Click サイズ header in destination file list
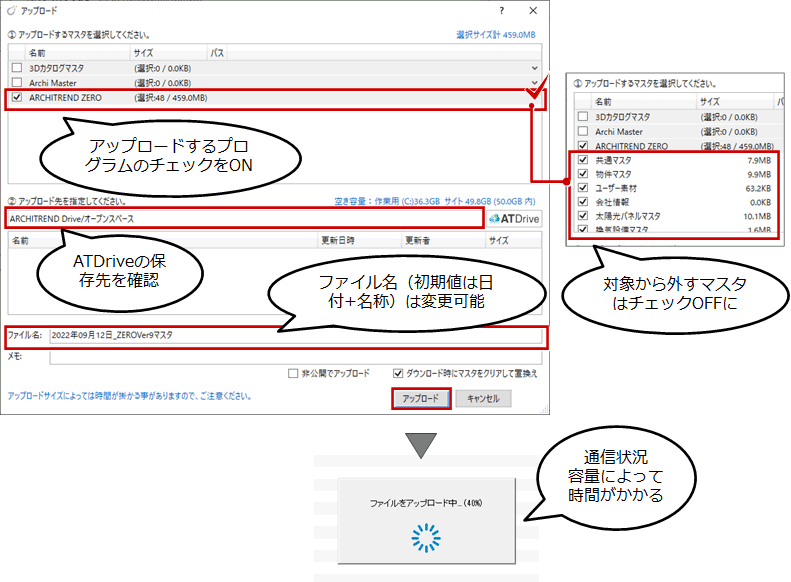 click(x=514, y=241)
